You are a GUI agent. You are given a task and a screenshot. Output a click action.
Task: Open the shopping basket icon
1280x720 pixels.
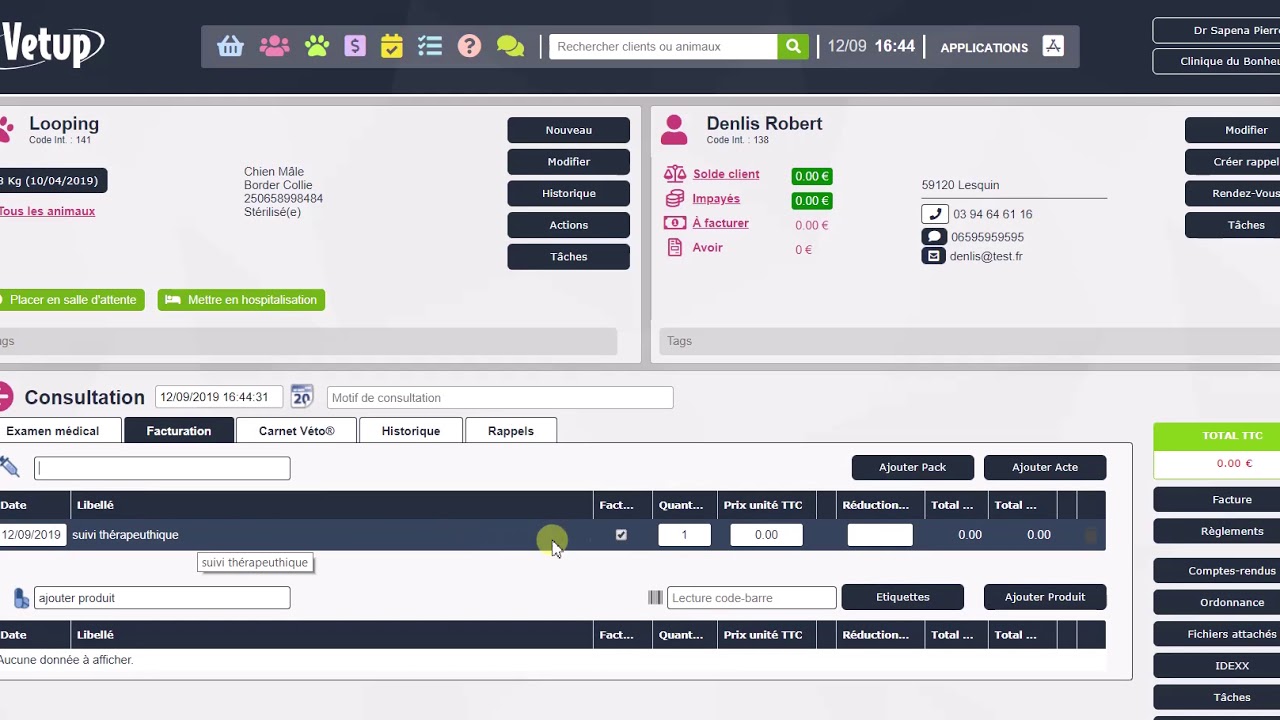pos(231,47)
